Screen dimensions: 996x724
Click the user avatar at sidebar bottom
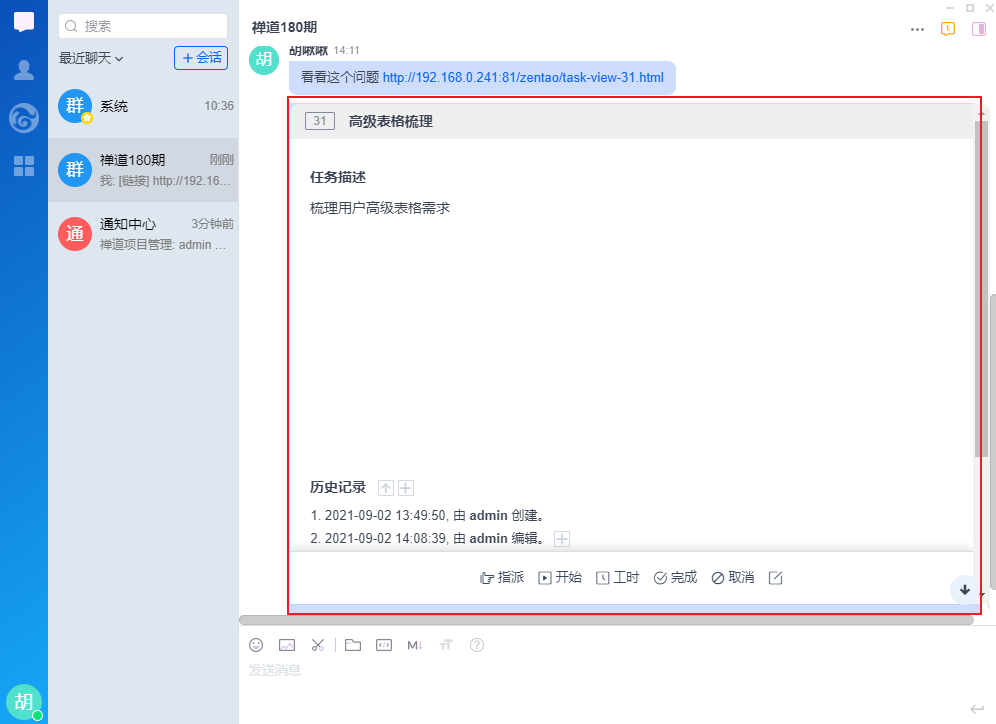pyautogui.click(x=24, y=702)
